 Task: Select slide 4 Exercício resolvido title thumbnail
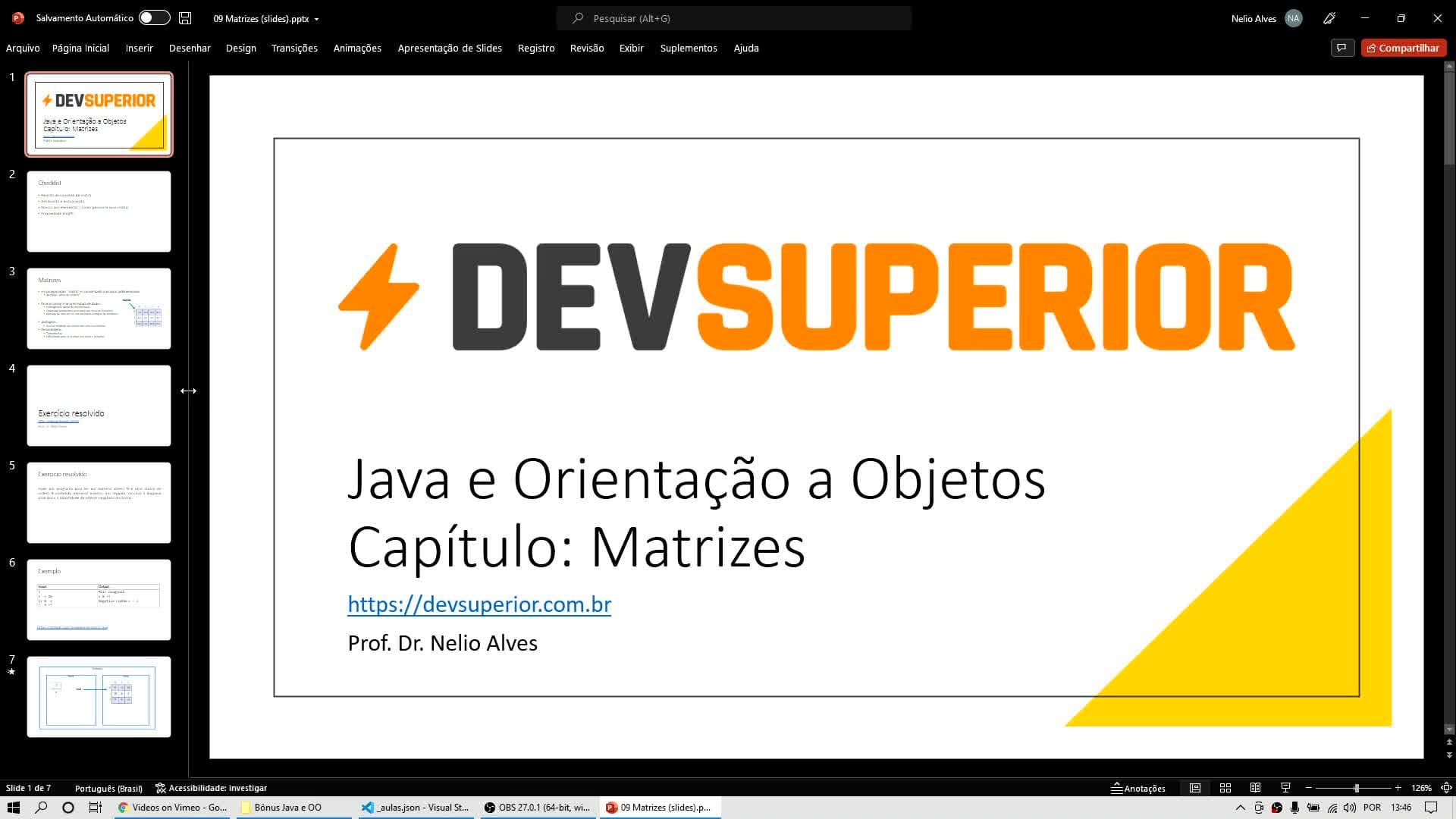pyautogui.click(x=99, y=406)
